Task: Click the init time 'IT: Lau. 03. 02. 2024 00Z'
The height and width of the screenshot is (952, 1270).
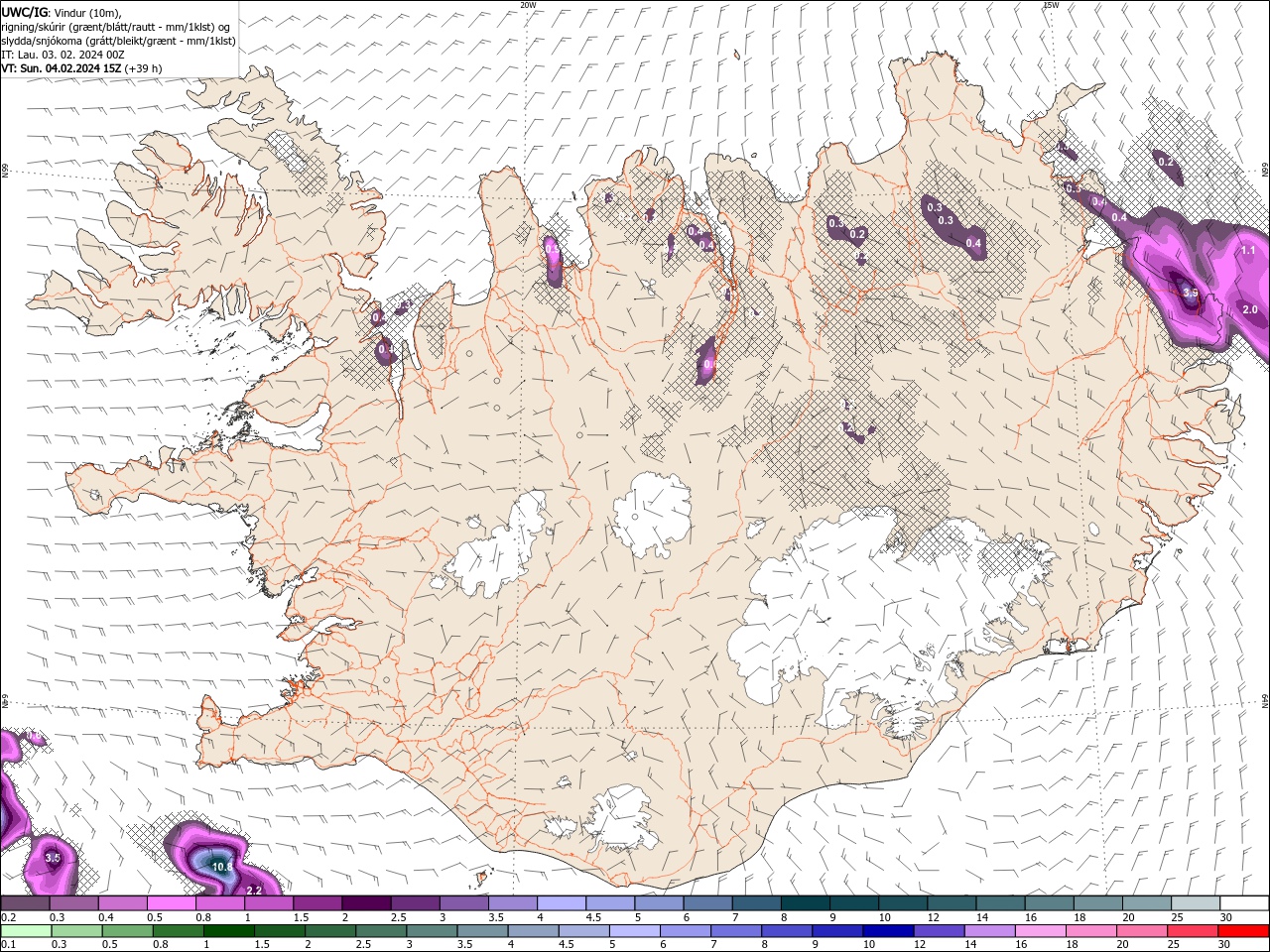Action: (x=63, y=55)
